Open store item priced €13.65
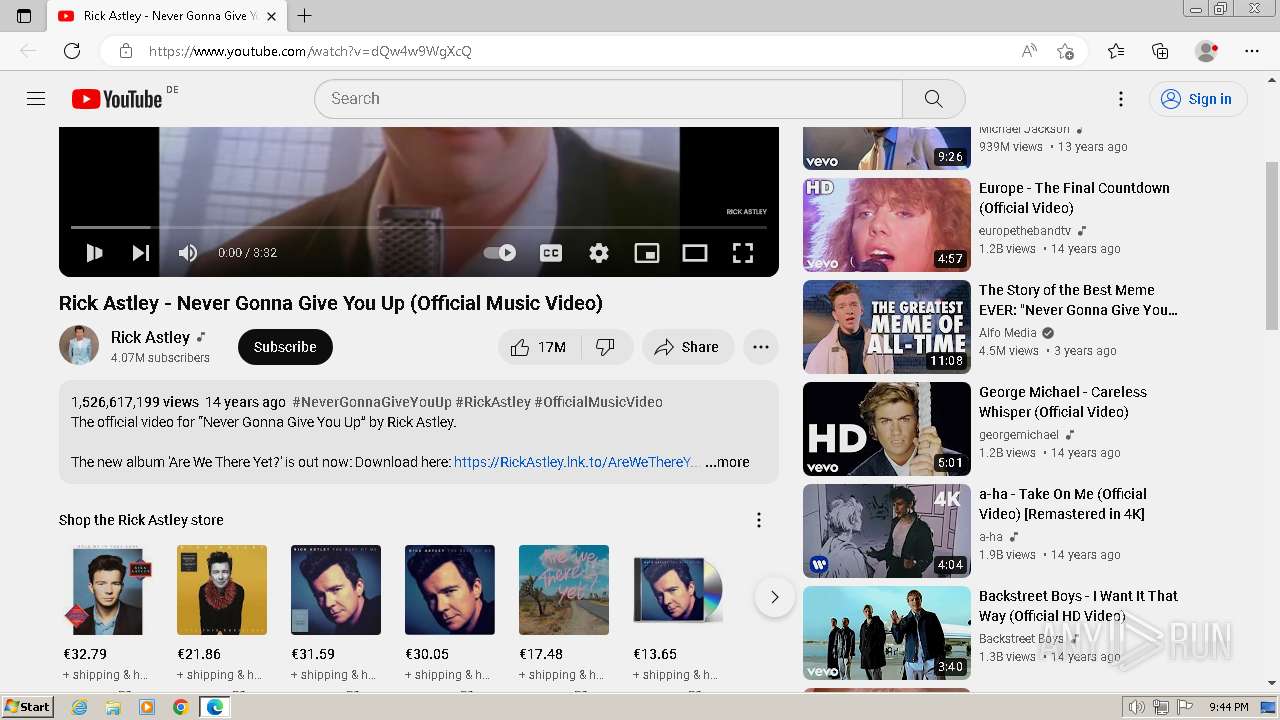Viewport: 1280px width, 720px height. pyautogui.click(x=678, y=590)
